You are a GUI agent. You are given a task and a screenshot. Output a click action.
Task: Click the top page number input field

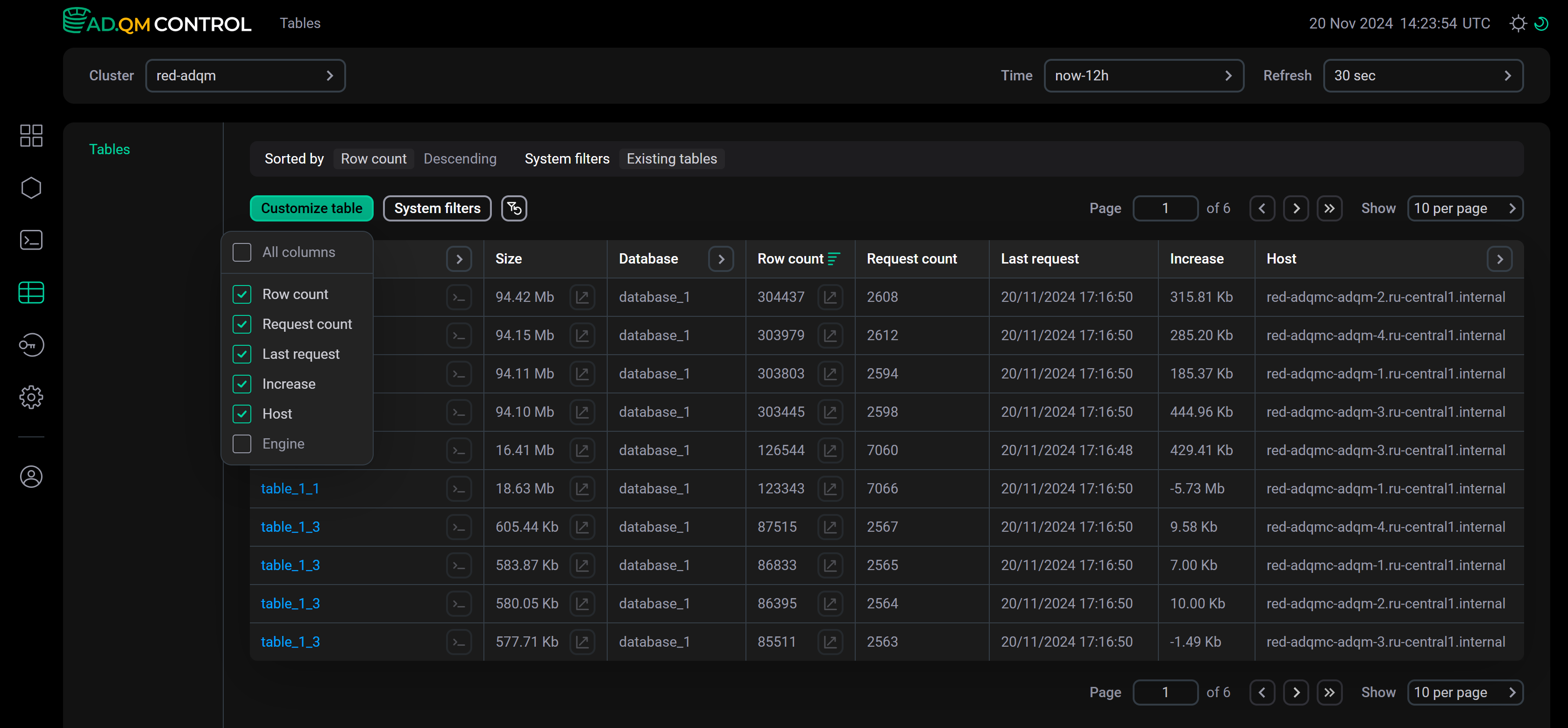pyautogui.click(x=1165, y=208)
